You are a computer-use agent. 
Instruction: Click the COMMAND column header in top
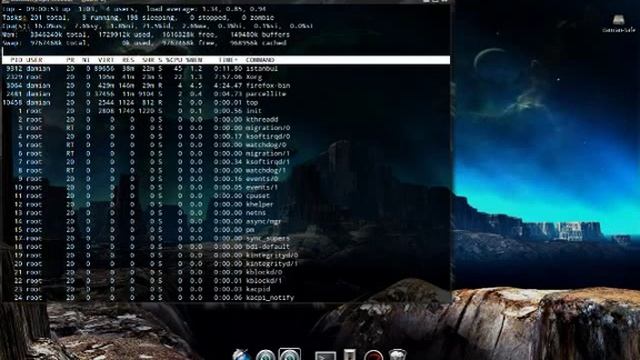pos(260,60)
